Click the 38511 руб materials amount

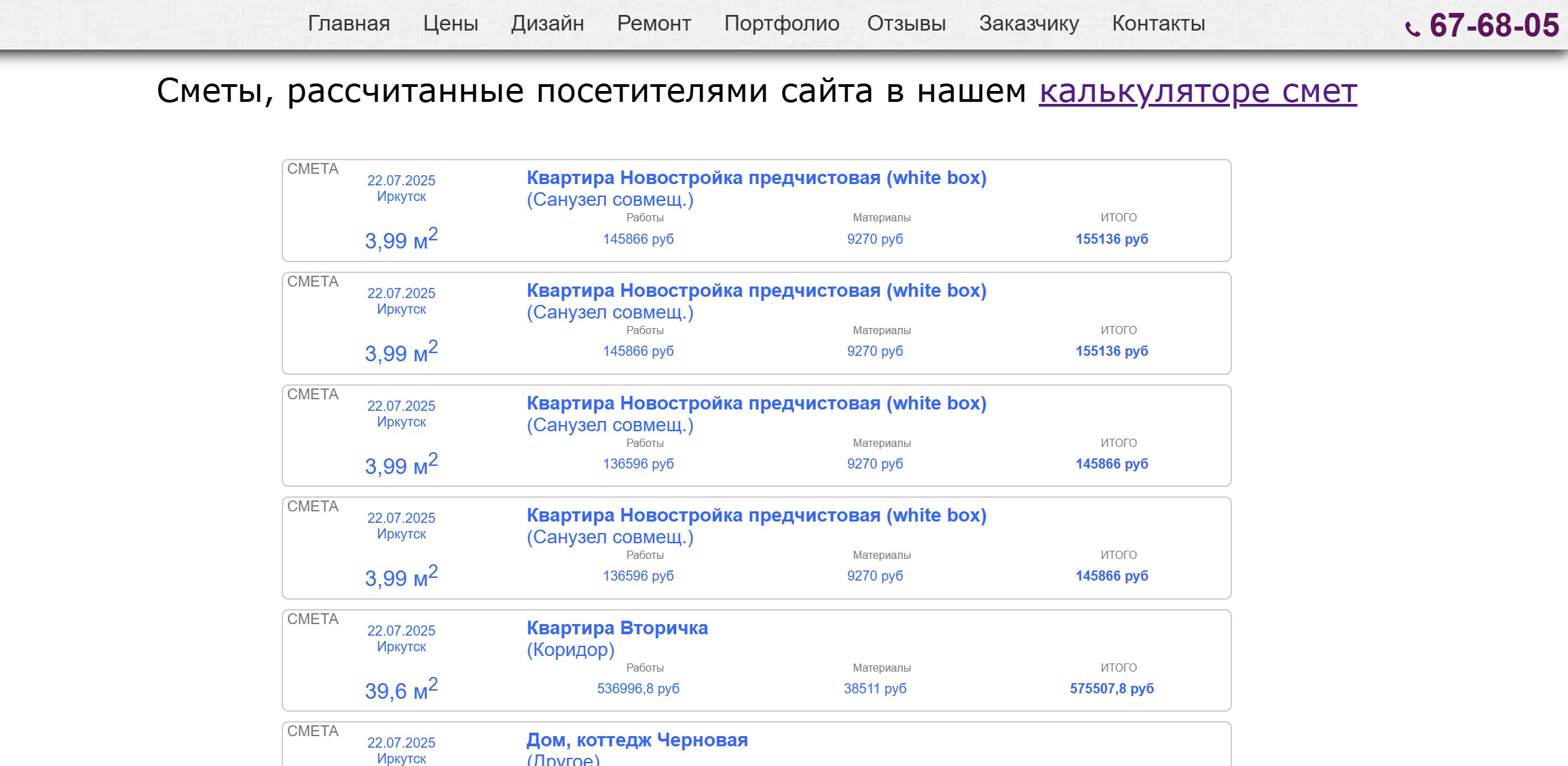874,689
